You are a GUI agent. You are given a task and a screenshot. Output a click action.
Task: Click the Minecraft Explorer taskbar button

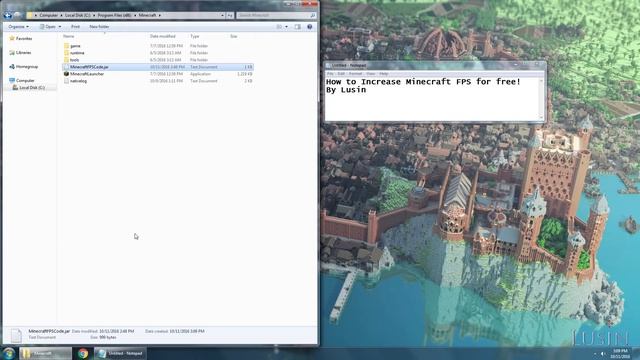[x=45, y=353]
